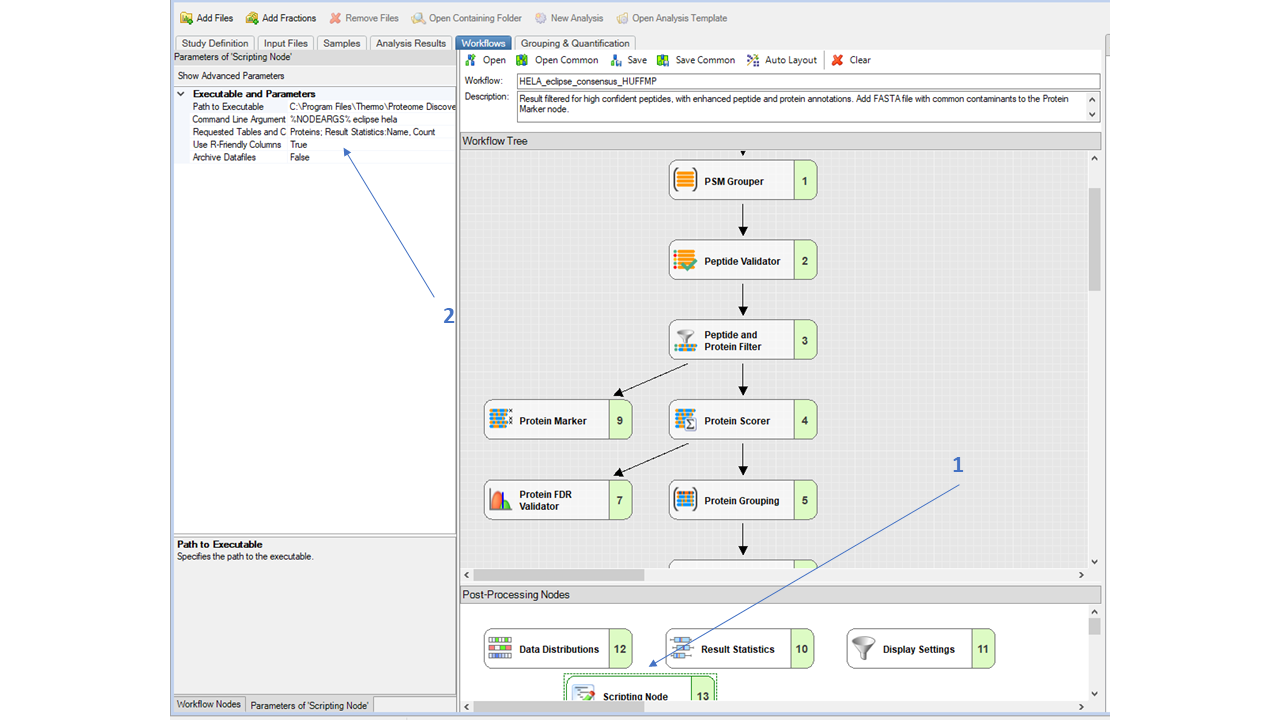This screenshot has height=720, width=1280.
Task: Select the PSM Grouper node icon
Action: [685, 179]
